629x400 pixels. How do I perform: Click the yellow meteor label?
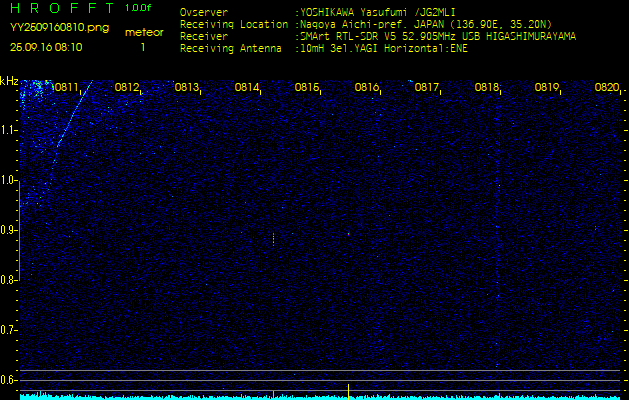(x=143, y=32)
